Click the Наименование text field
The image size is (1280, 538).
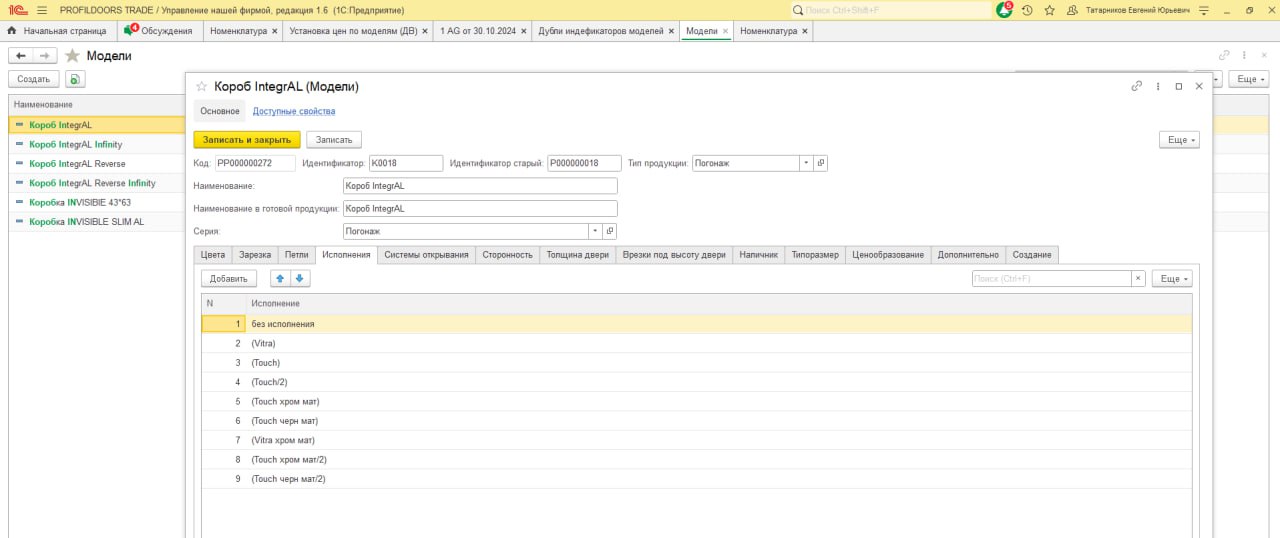pyautogui.click(x=479, y=186)
